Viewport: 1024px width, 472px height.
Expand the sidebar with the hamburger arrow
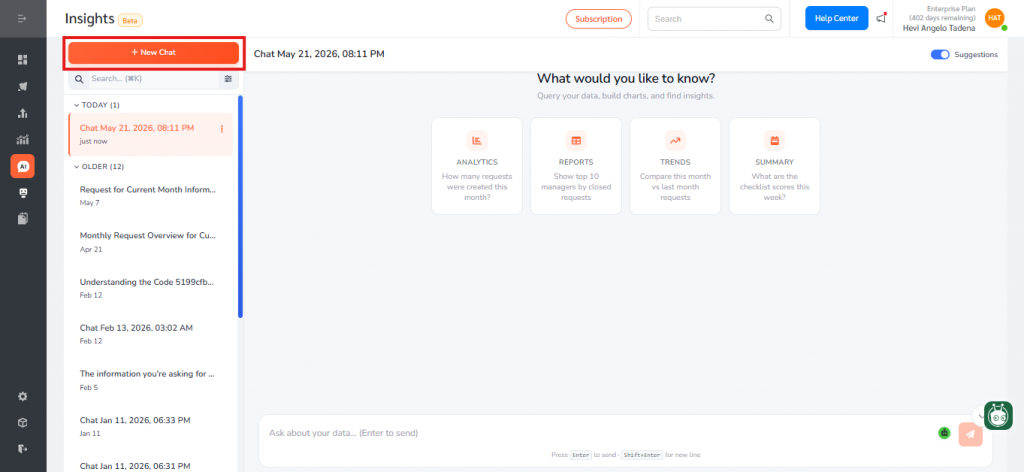[x=23, y=18]
